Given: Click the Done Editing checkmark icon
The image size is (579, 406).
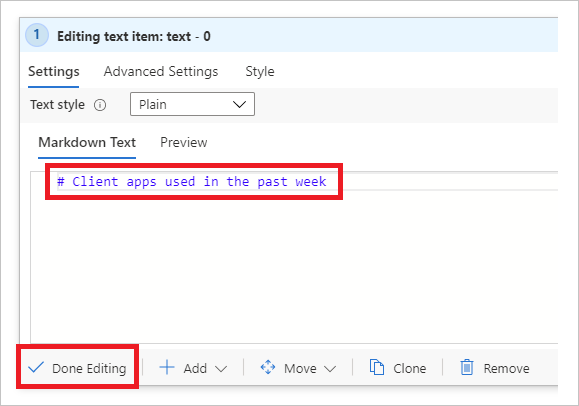Looking at the screenshot, I should coord(36,367).
